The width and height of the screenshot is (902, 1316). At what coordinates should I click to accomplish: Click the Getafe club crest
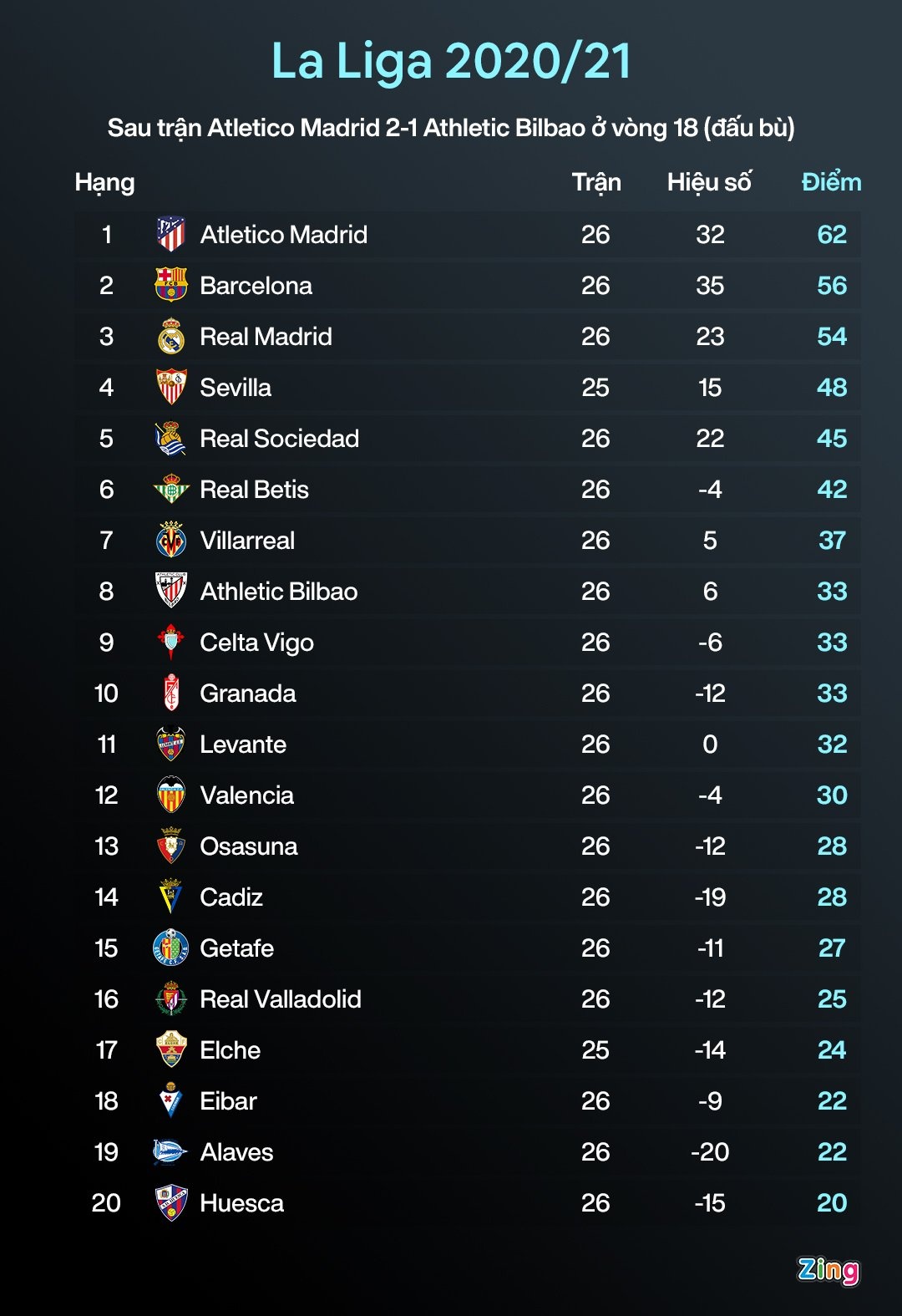(171, 948)
